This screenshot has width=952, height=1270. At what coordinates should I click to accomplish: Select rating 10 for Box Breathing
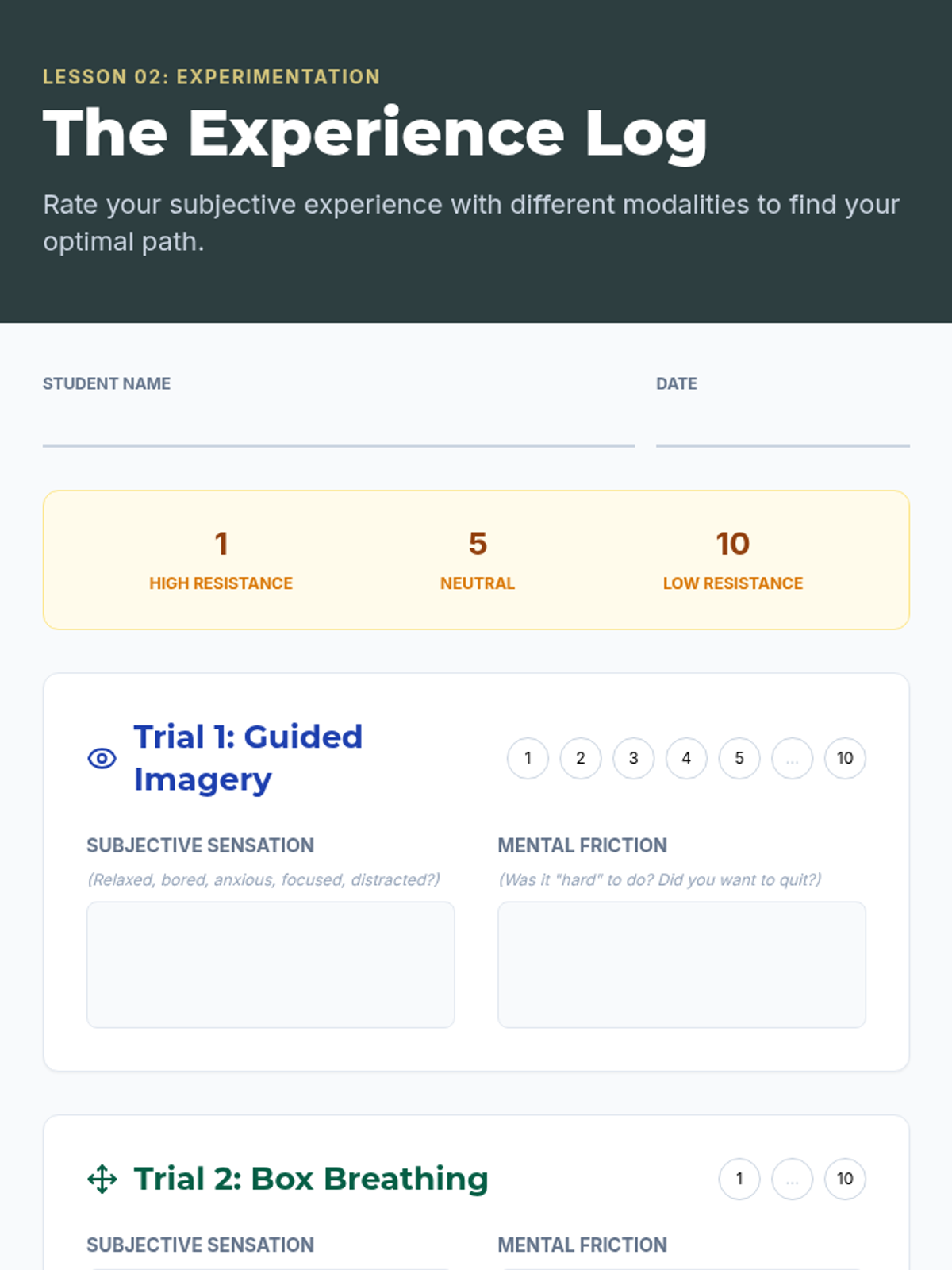click(845, 1179)
